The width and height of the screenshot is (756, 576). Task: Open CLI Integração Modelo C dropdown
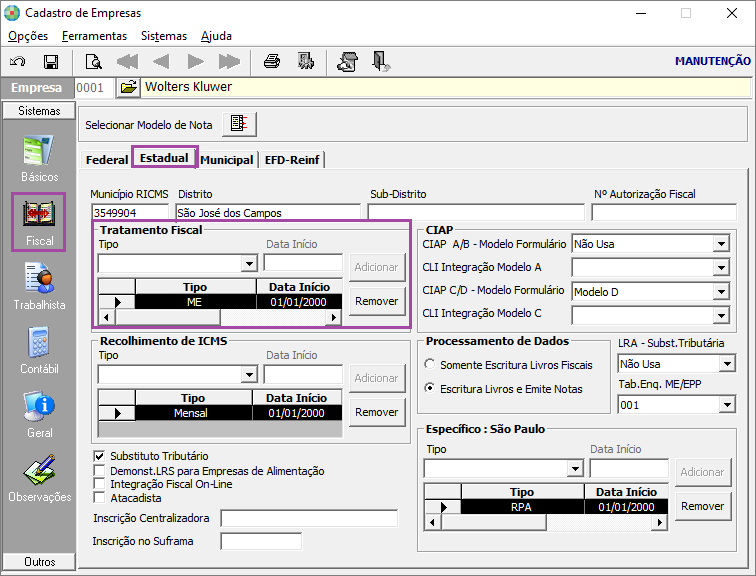point(721,316)
